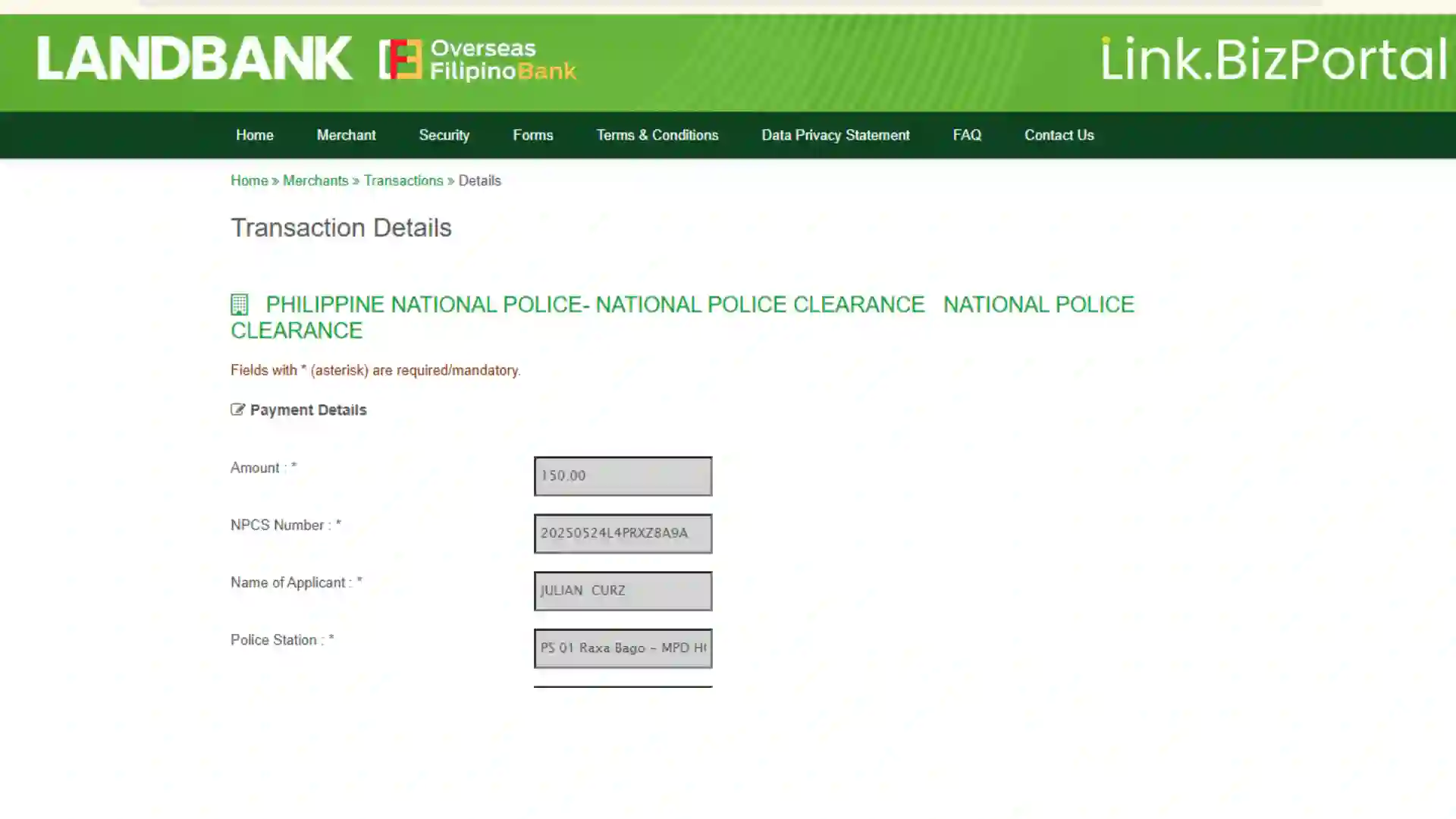Image resolution: width=1456 pixels, height=819 pixels.
Task: Select the NPCS Number field
Action: coord(623,533)
